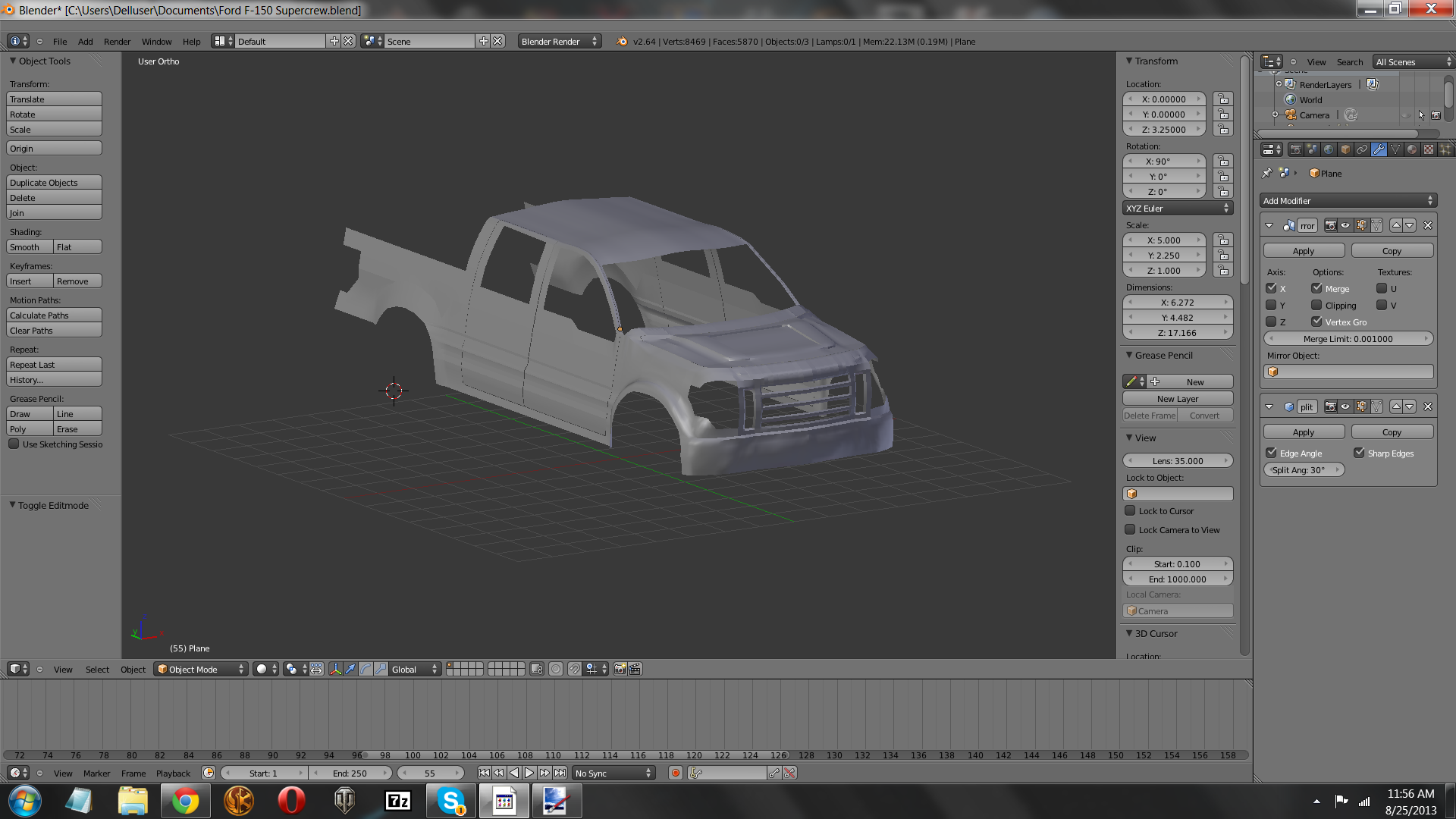Screen dimensions: 1456x819
Task: Collapse the Mirror modifier panel
Action: pyautogui.click(x=1269, y=225)
